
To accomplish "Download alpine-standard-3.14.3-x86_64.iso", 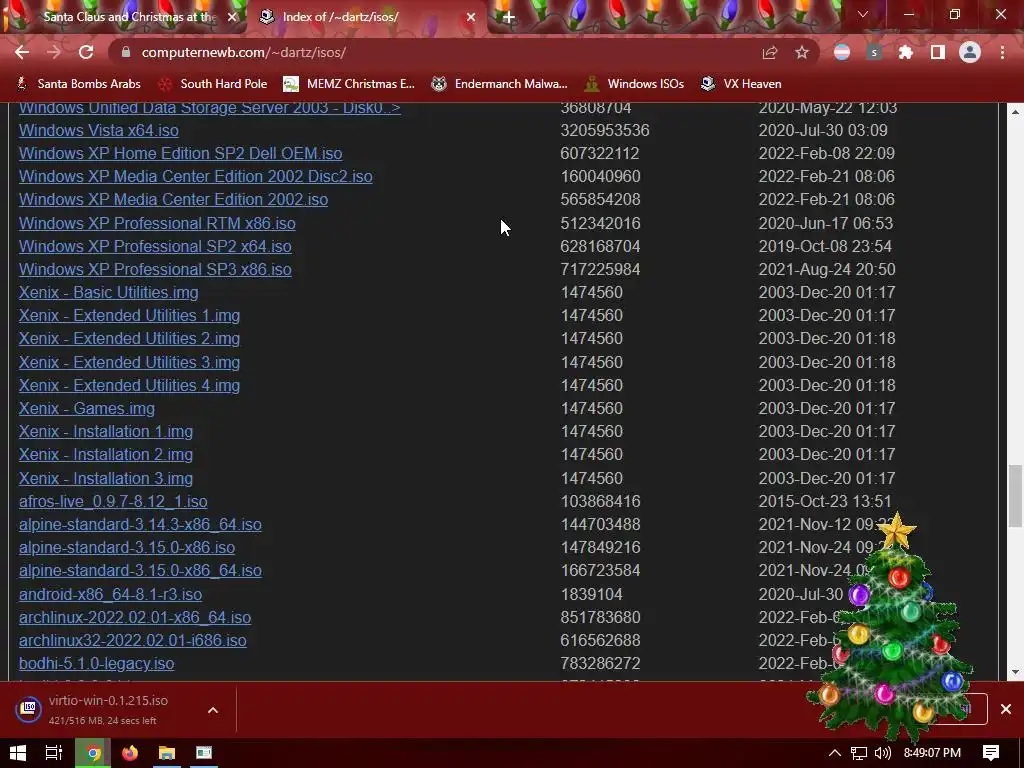I will (140, 524).
